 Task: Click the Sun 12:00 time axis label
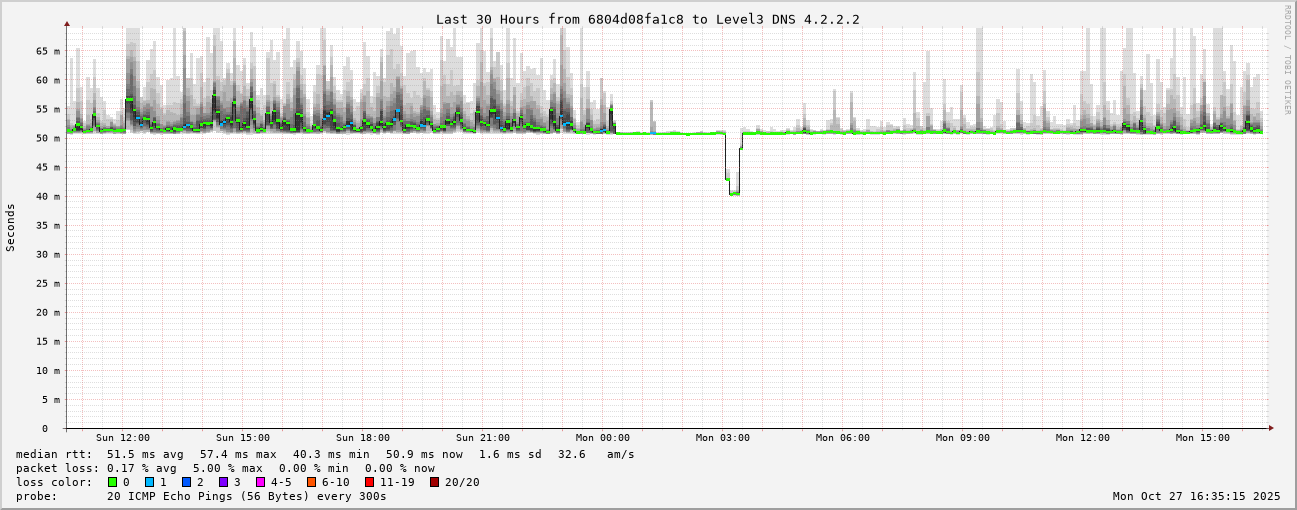coord(123,438)
